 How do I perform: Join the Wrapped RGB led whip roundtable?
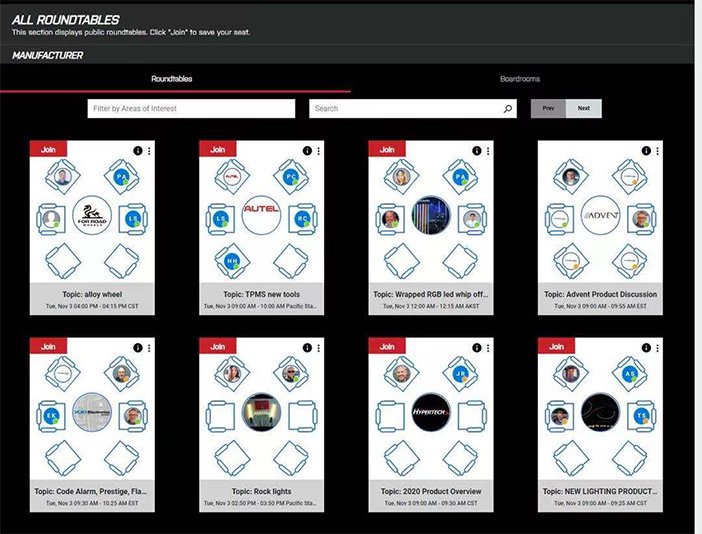click(387, 149)
